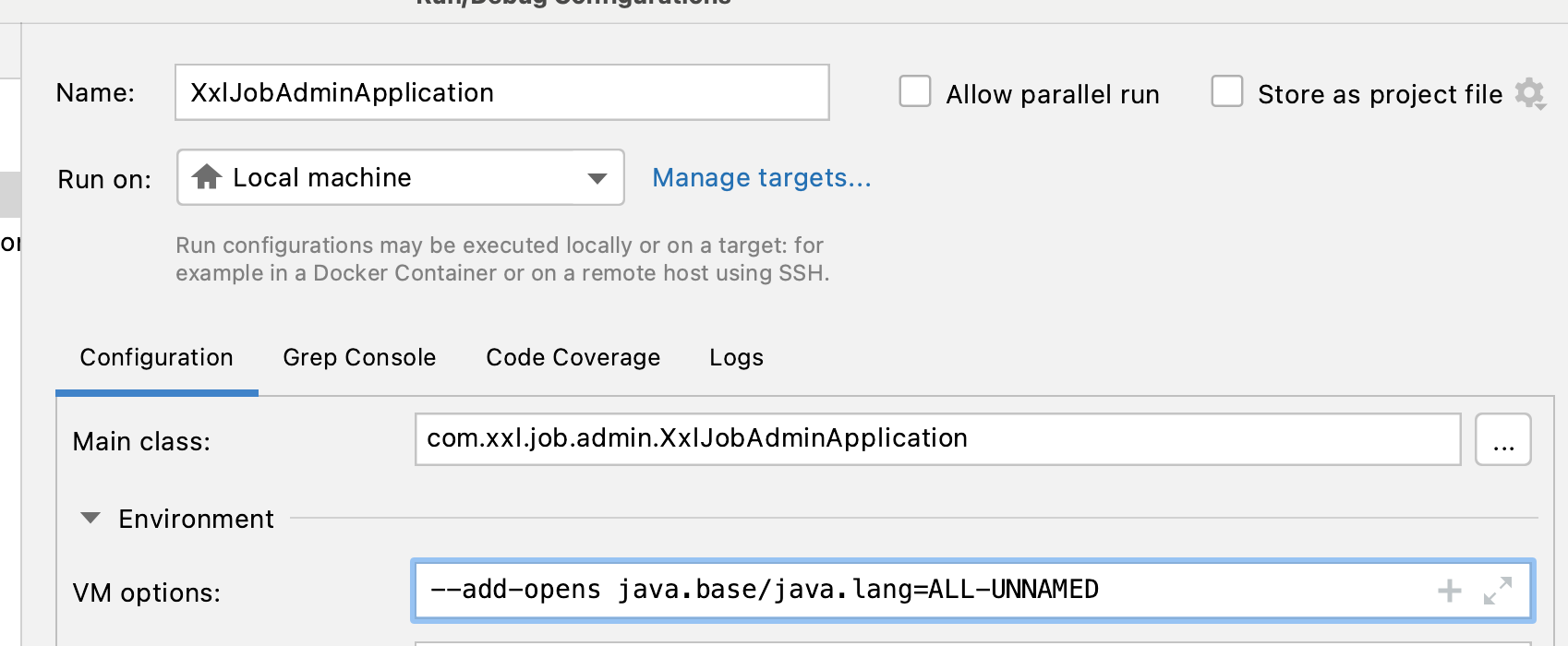The height and width of the screenshot is (646, 1568).
Task: Click the home icon in Run on box
Action: (x=207, y=176)
